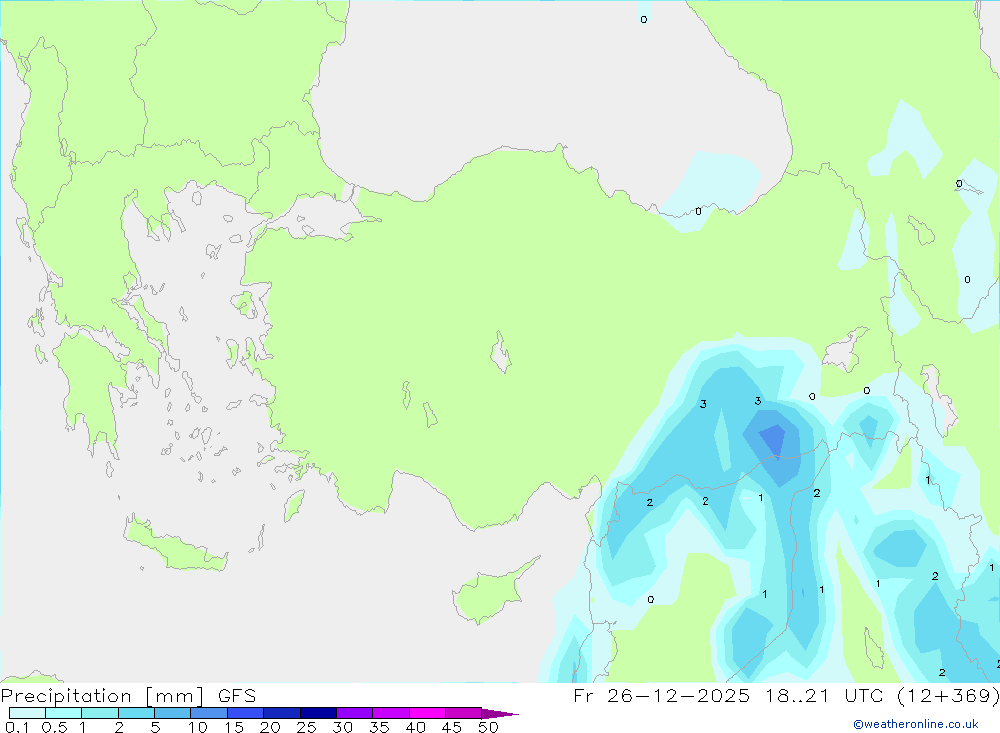Click the 15–20 mm legend color swatch
This screenshot has height=733, width=1000.
245,713
